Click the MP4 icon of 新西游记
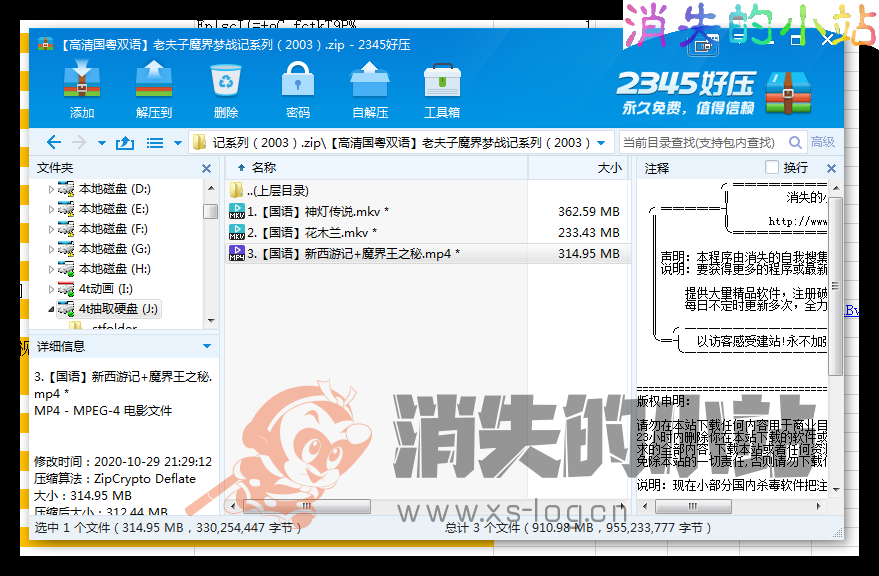This screenshot has height=576, width=879. pyautogui.click(x=237, y=254)
